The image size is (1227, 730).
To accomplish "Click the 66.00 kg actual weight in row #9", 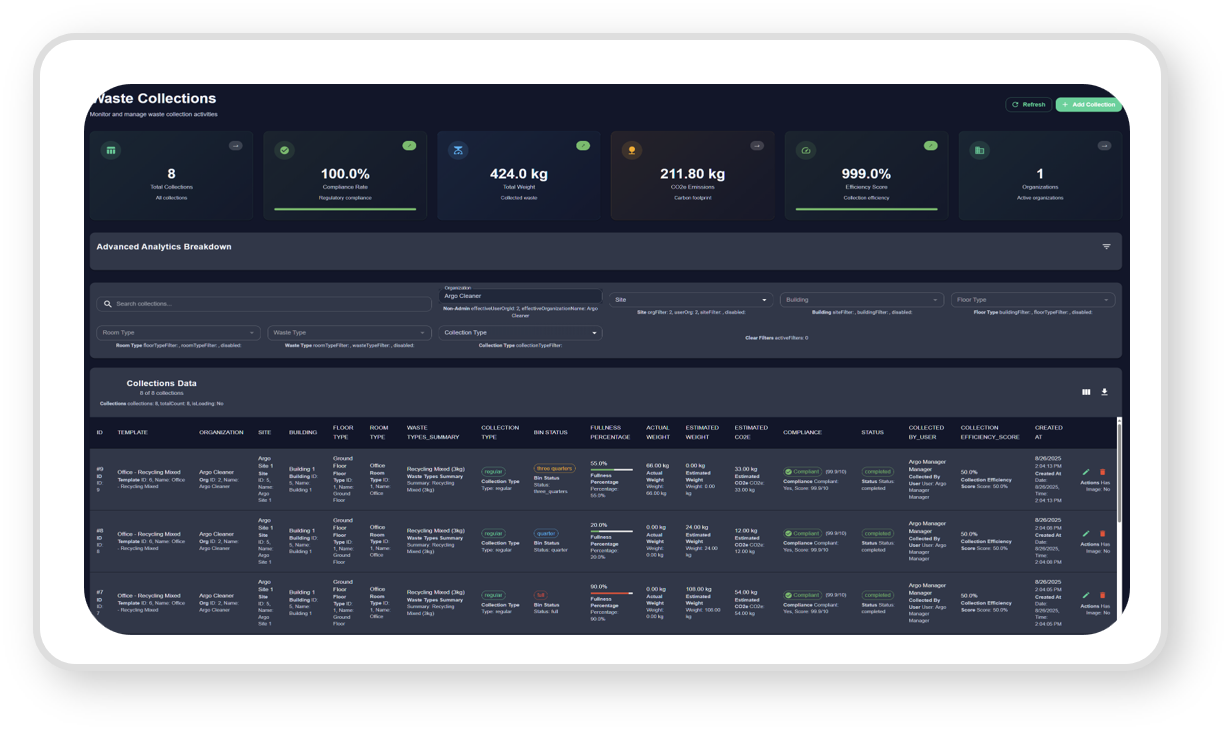I will [x=657, y=465].
